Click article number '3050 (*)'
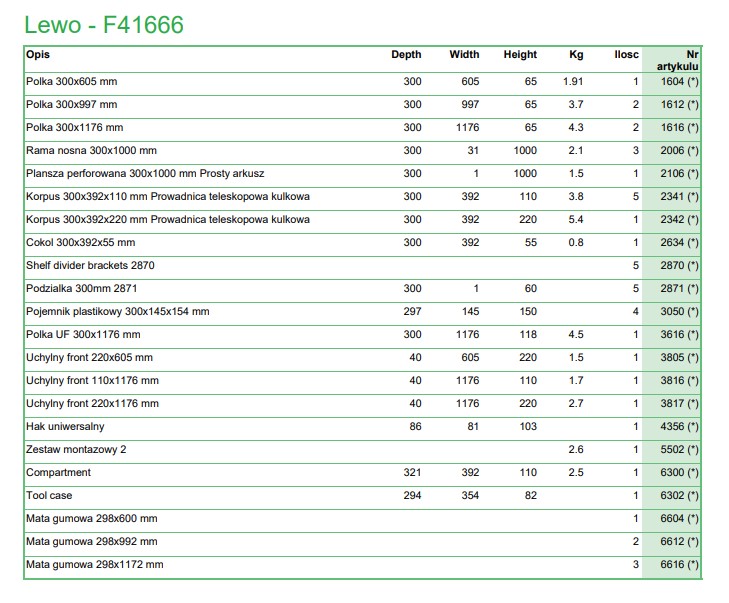 (680, 311)
